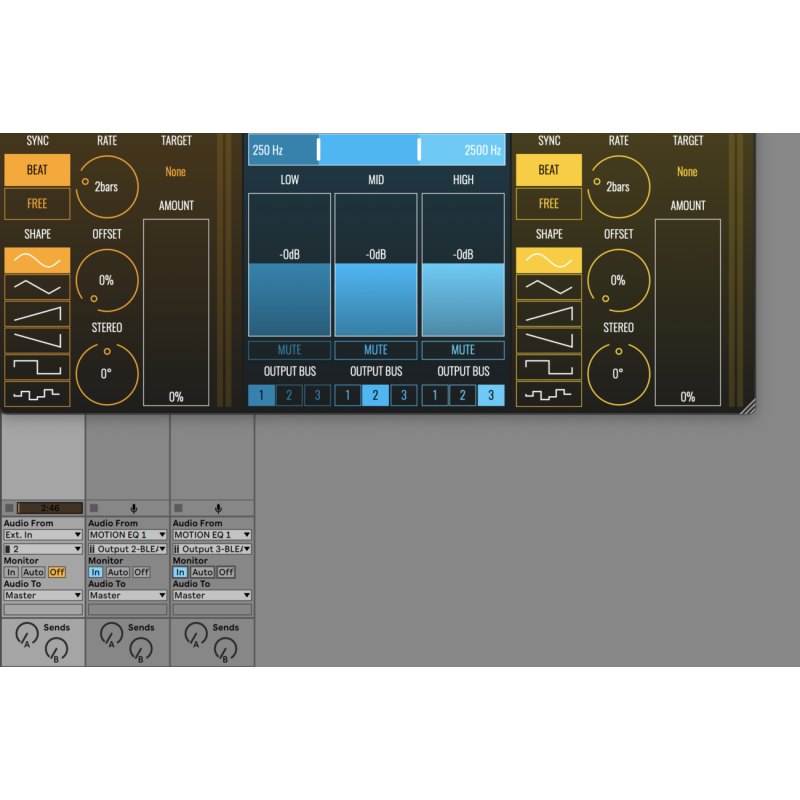Screen dimensions: 800x800
Task: Click Send B knob on first track
Action: click(x=56, y=649)
